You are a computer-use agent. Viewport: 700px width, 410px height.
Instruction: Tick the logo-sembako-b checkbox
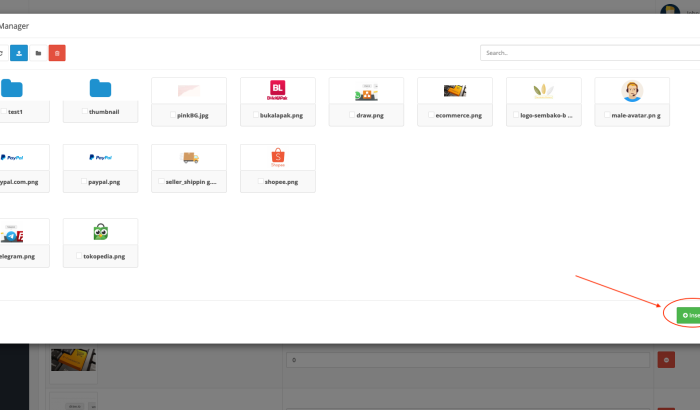tap(516, 115)
